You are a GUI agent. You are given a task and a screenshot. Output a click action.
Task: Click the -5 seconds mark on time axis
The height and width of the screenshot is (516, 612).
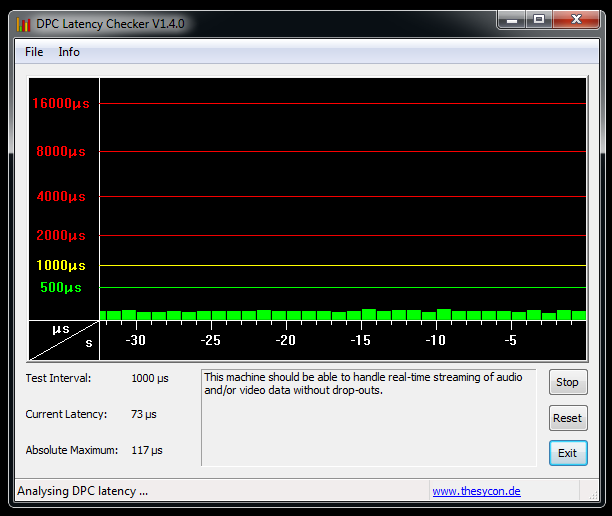click(x=510, y=341)
